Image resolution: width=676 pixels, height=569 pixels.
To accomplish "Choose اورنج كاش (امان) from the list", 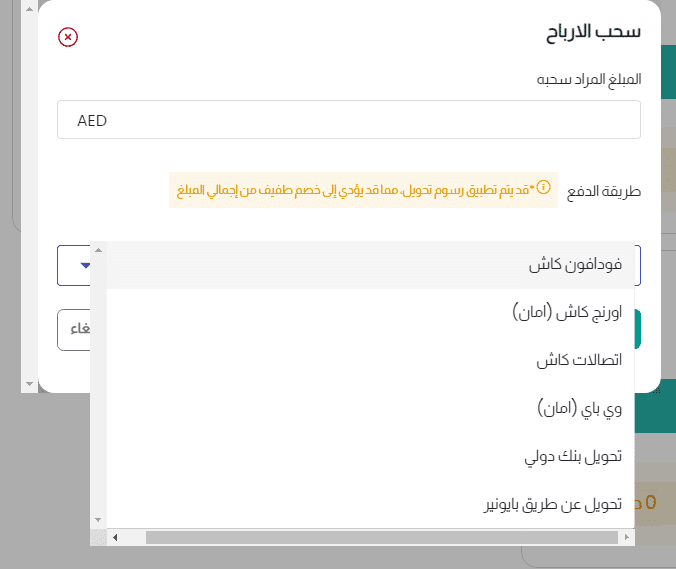I will point(566,313).
